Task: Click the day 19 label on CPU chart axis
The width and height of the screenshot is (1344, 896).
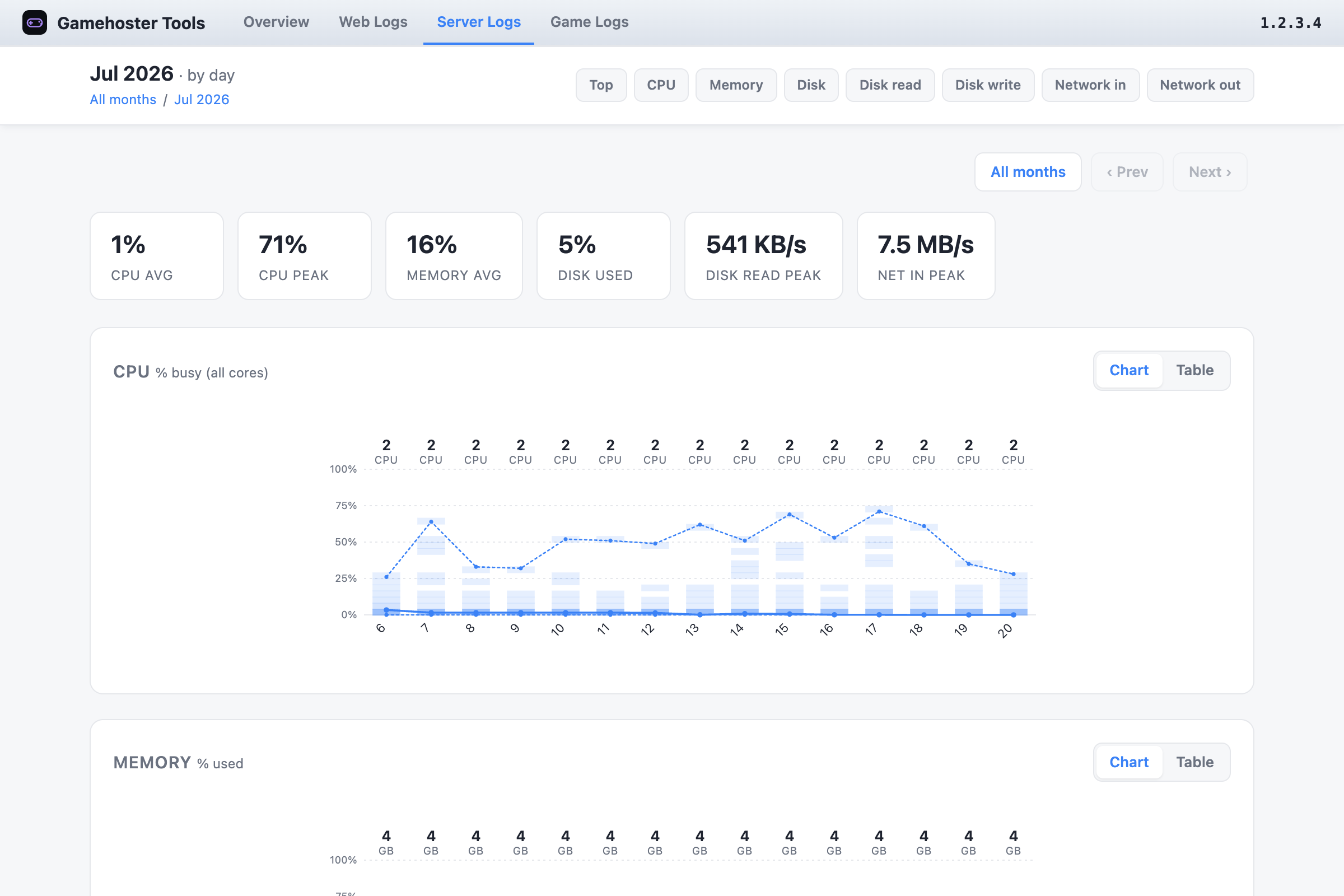Action: (x=961, y=629)
